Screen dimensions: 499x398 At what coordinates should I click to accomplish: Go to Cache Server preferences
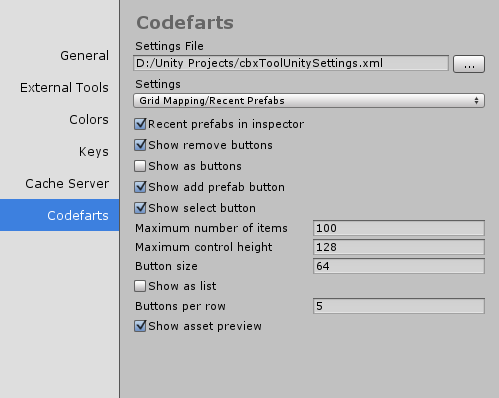tap(67, 184)
